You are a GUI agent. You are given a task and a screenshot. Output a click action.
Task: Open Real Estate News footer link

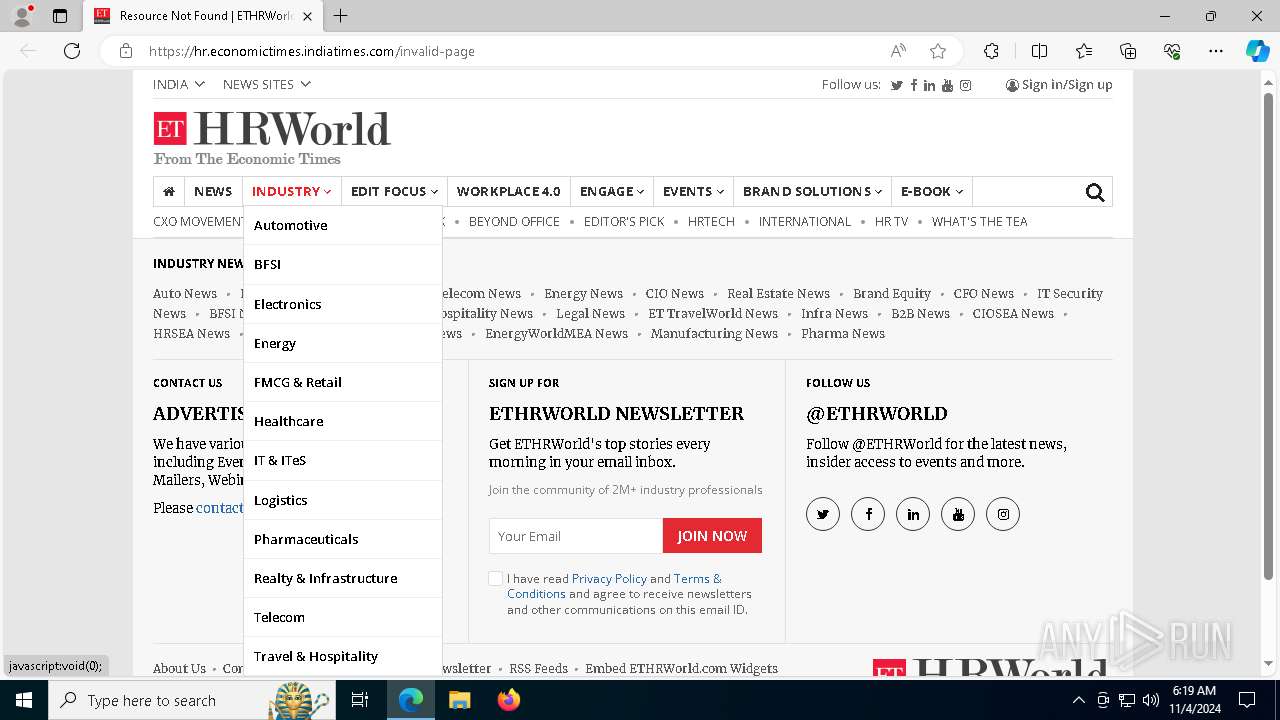click(x=778, y=294)
